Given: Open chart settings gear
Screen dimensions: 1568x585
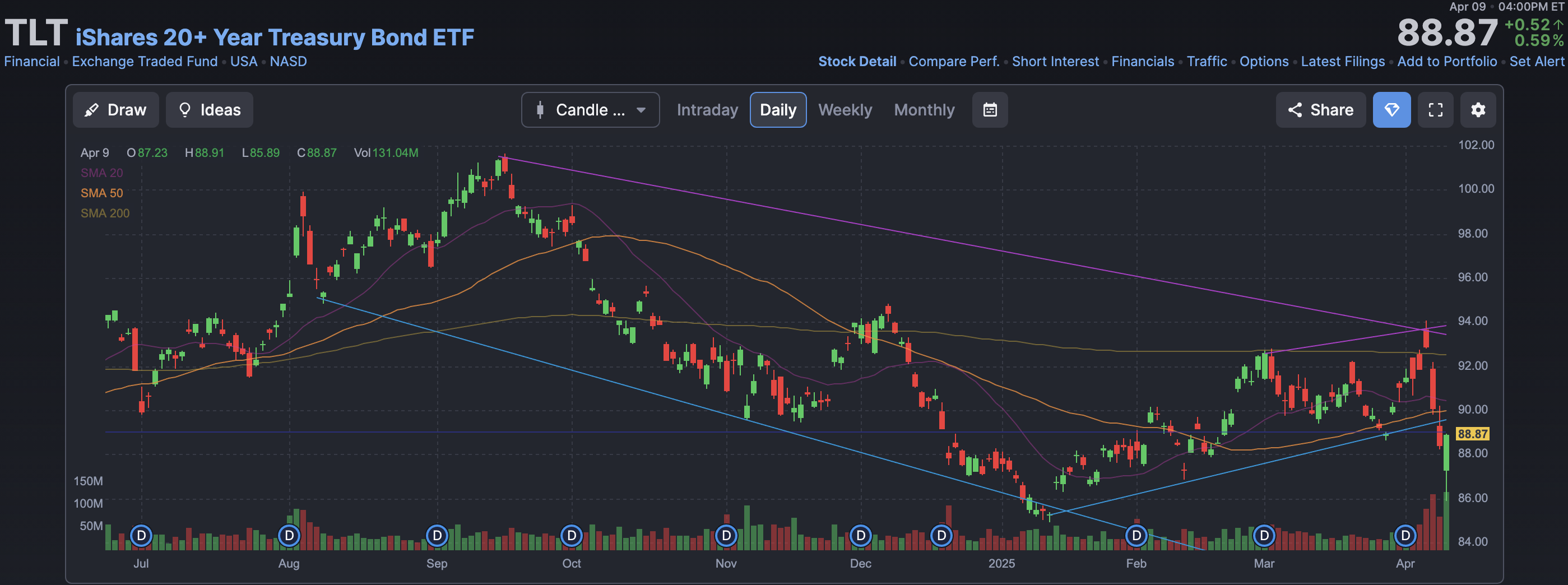Looking at the screenshot, I should [1478, 110].
